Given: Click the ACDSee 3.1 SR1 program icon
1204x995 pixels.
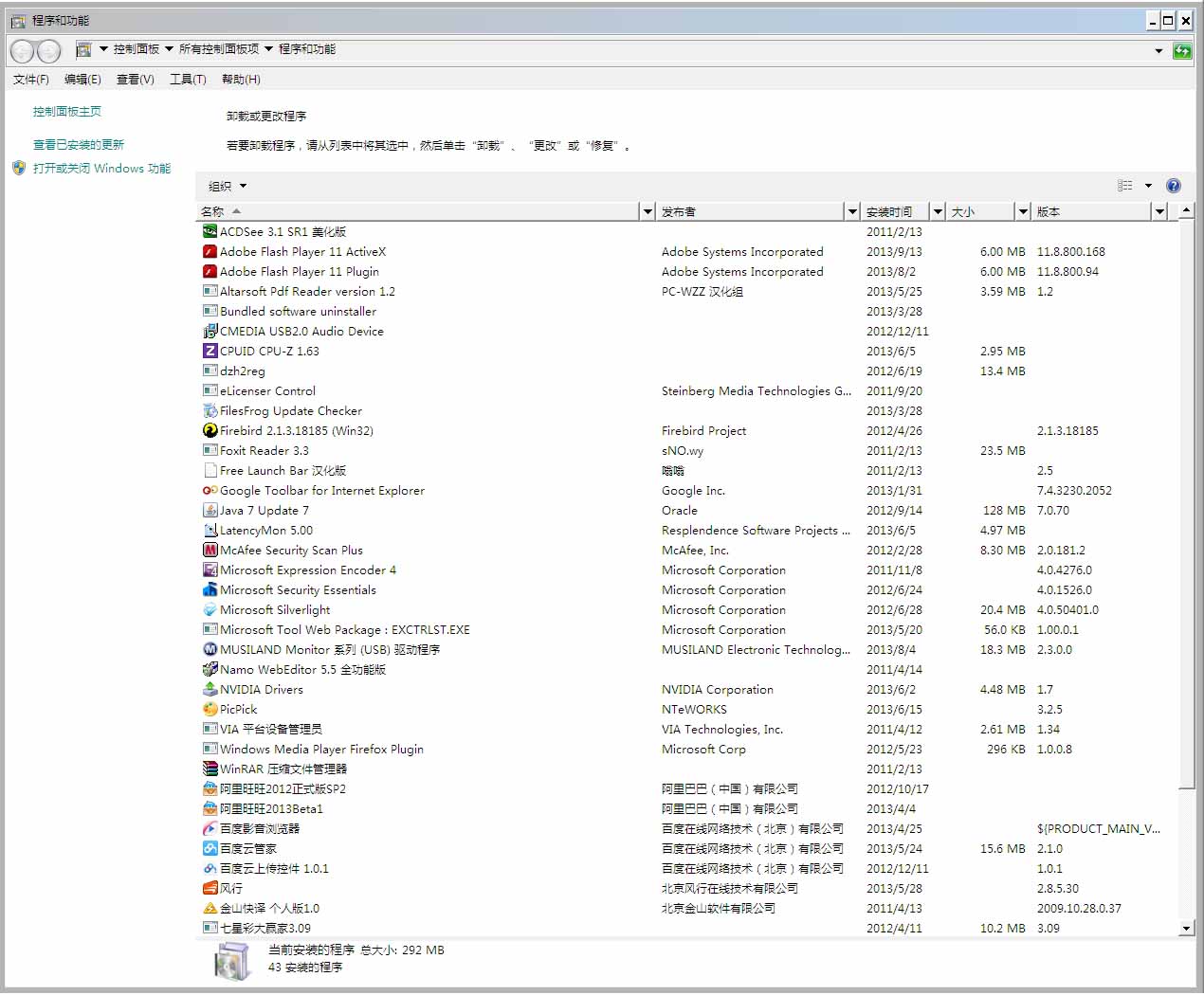Looking at the screenshot, I should coord(210,231).
